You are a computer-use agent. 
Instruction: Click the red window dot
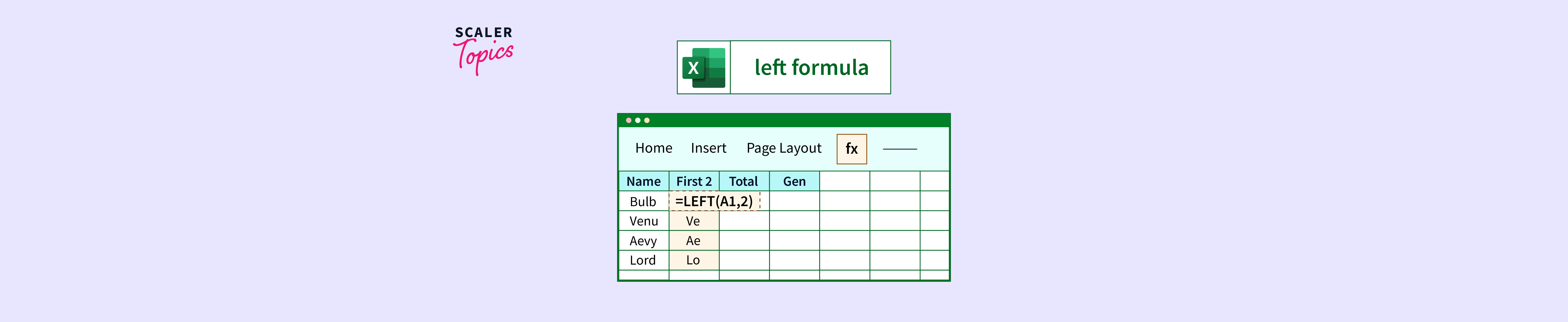[629, 120]
